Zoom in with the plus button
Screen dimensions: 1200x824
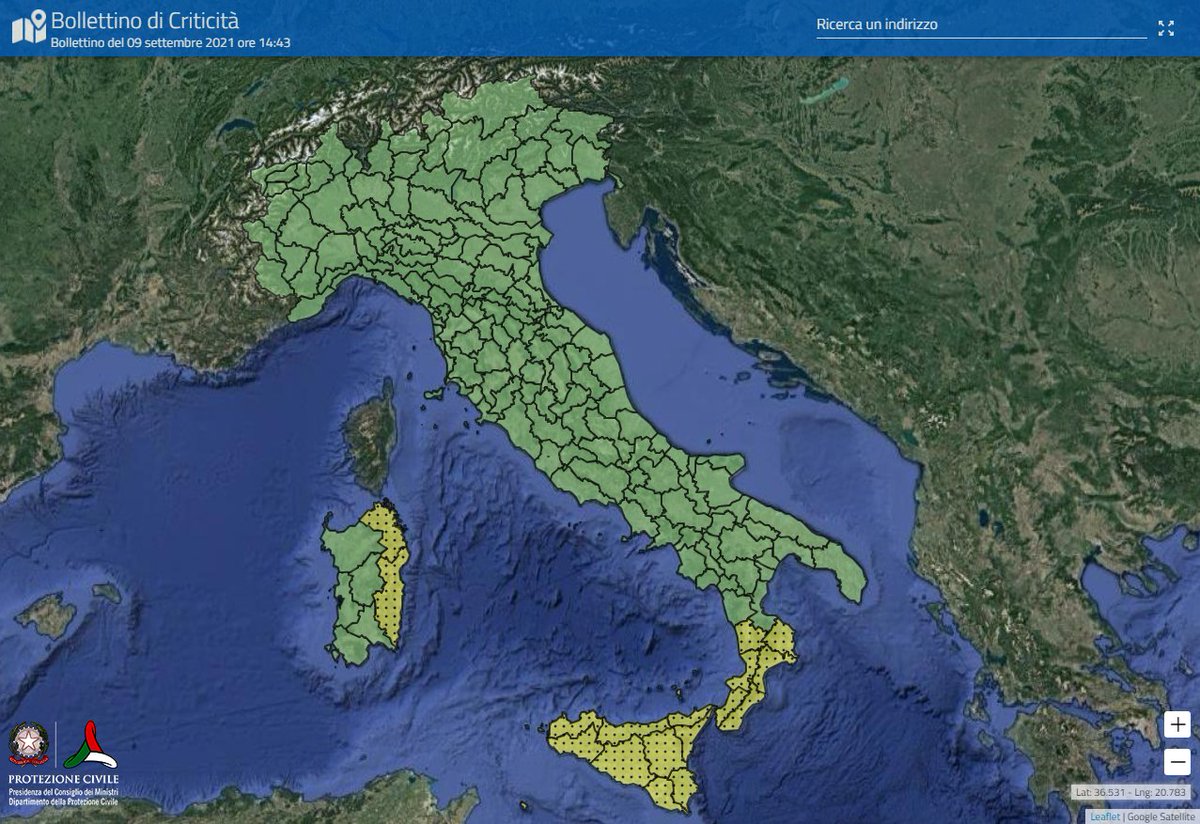pos(1178,724)
